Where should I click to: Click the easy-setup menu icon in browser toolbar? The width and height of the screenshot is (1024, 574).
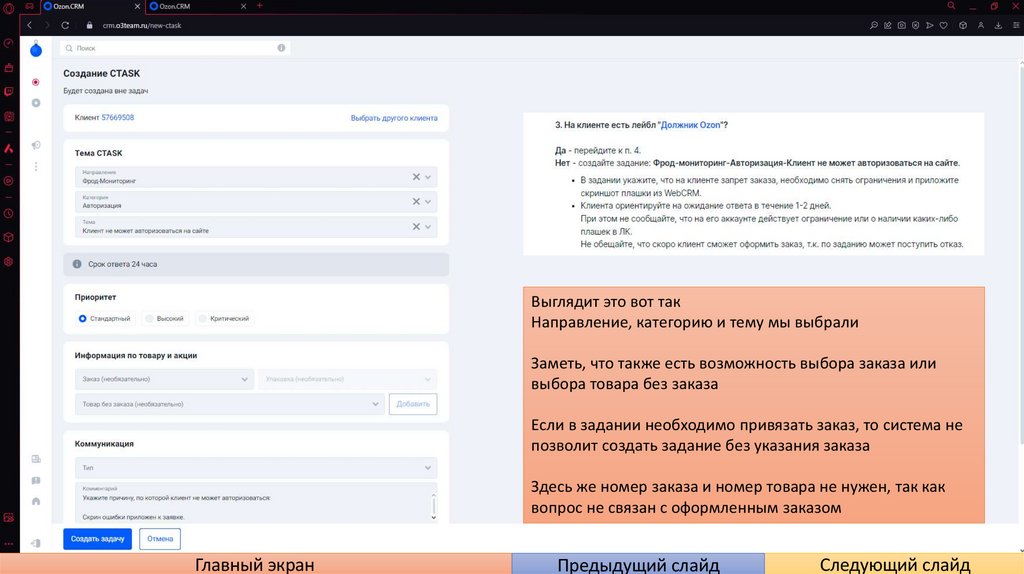click(1016, 25)
